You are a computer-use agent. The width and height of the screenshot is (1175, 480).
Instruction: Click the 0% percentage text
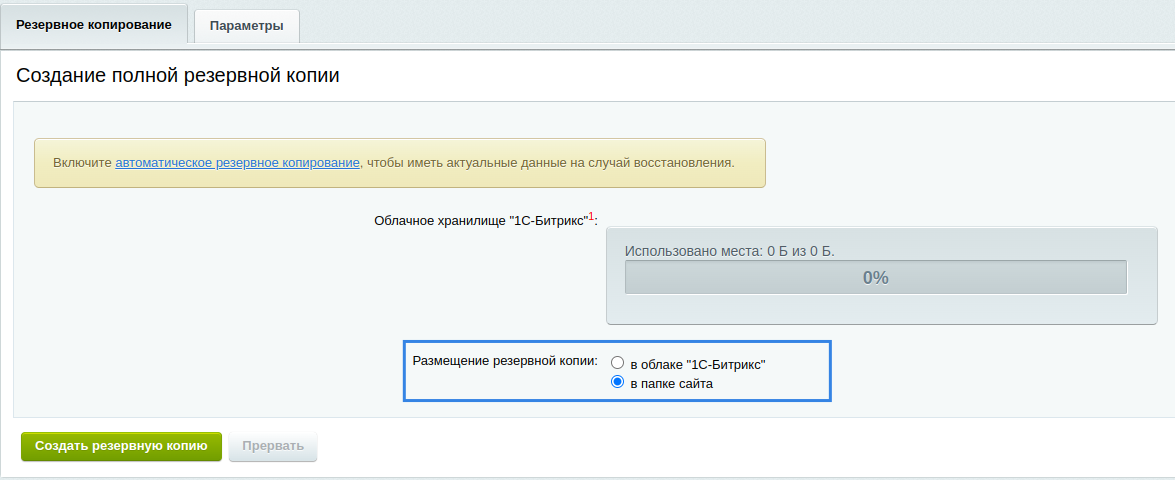[x=875, y=278]
